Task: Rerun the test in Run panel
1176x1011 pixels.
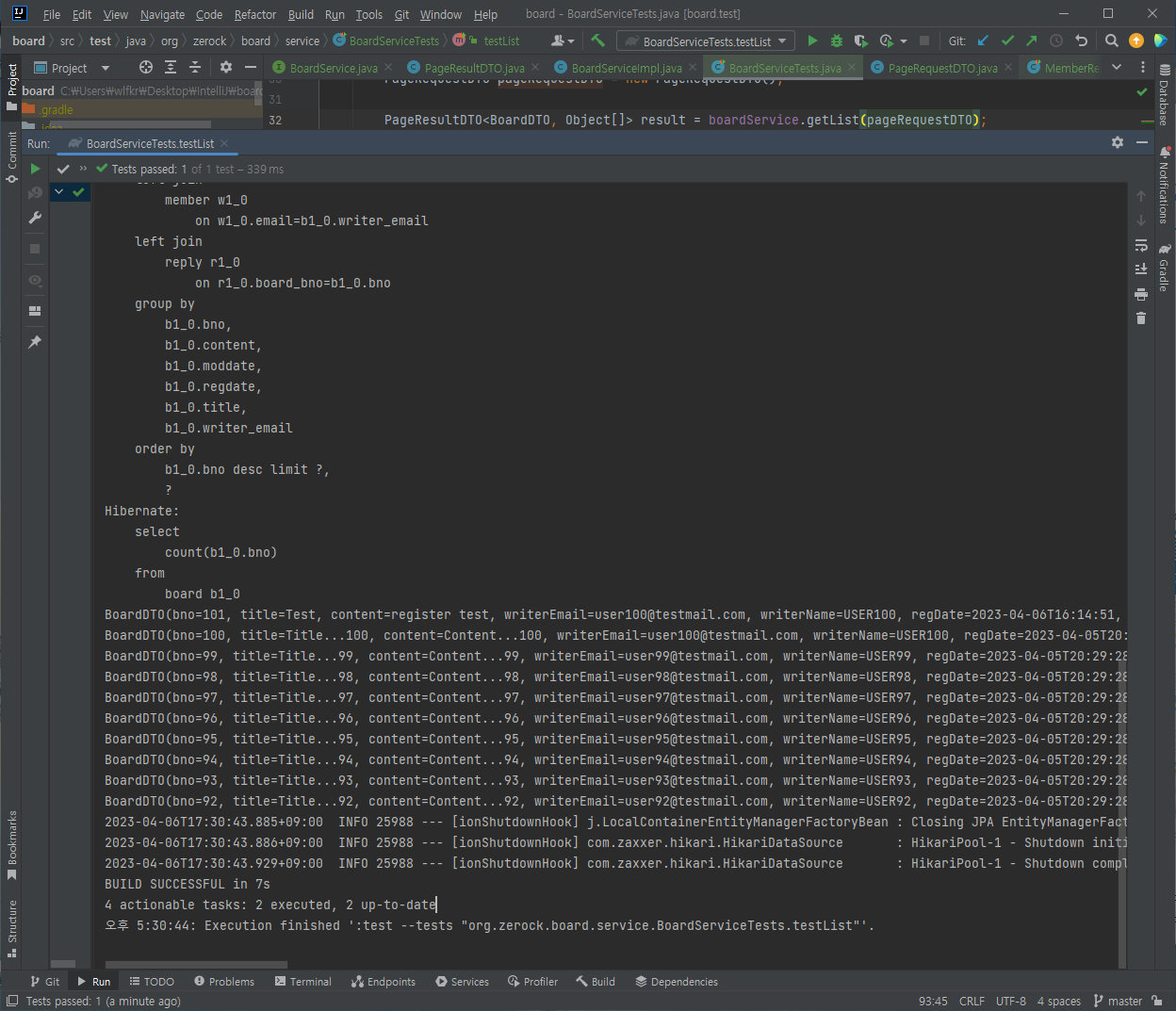Action: pos(35,169)
